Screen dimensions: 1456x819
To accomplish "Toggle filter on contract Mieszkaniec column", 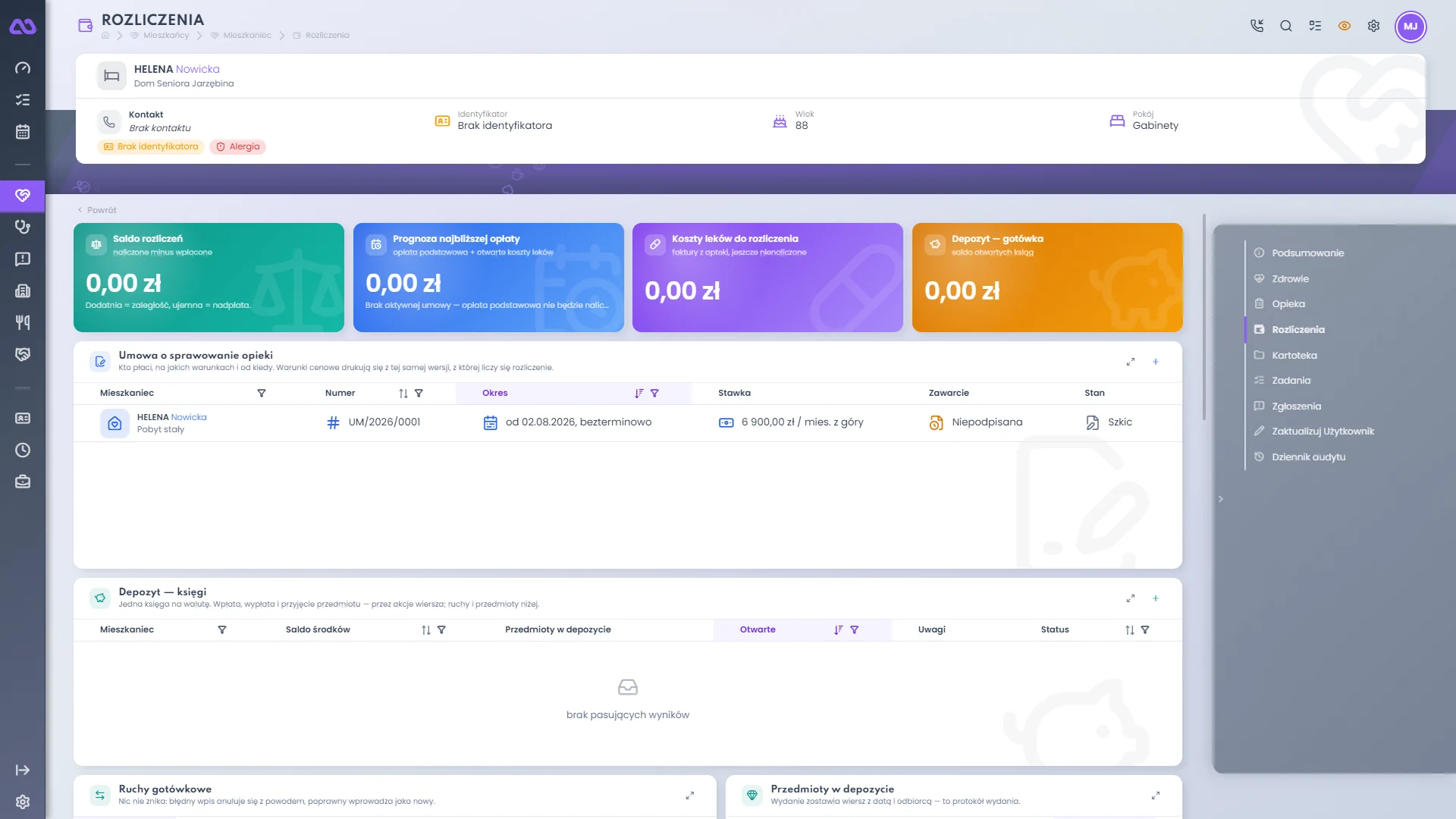I will click(262, 394).
